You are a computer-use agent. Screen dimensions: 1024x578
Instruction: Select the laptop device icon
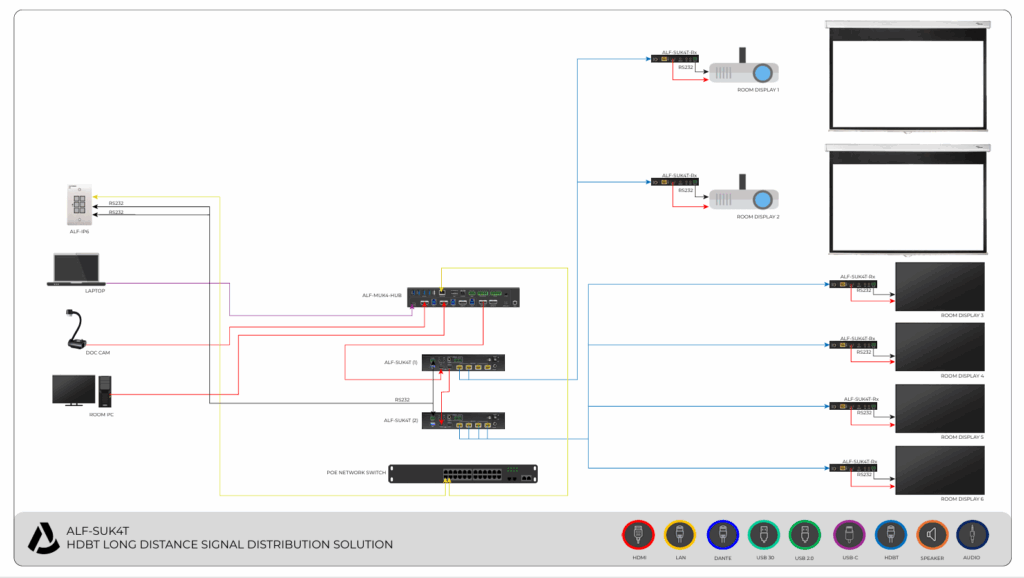point(76,270)
